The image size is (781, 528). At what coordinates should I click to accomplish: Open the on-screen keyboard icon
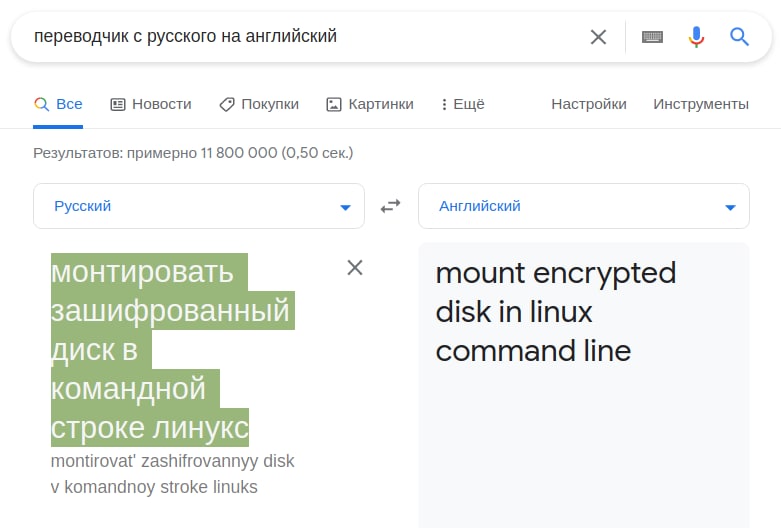(652, 37)
